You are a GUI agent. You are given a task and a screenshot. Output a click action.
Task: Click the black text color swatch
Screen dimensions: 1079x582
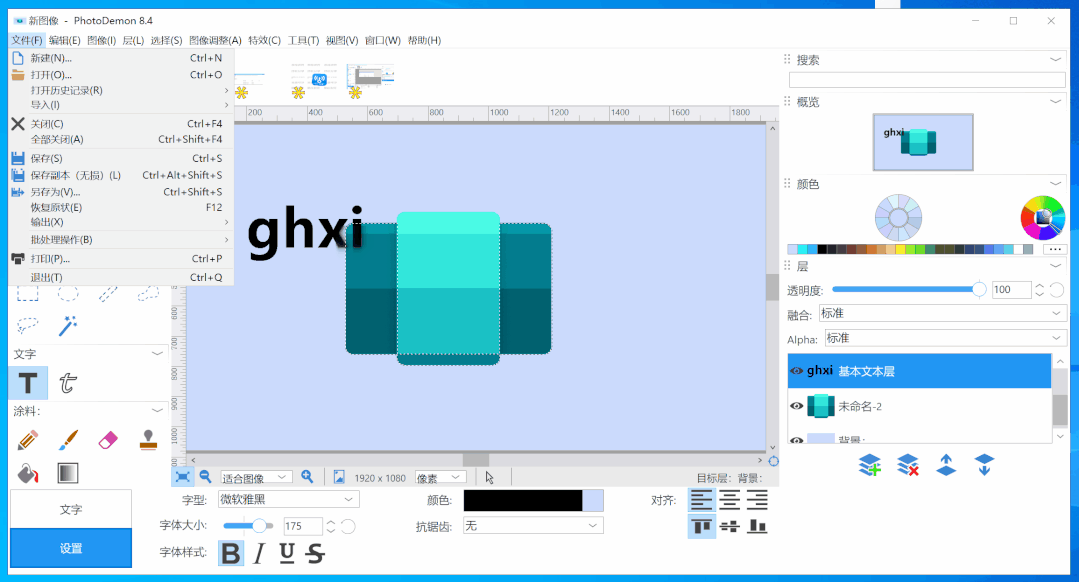point(522,500)
